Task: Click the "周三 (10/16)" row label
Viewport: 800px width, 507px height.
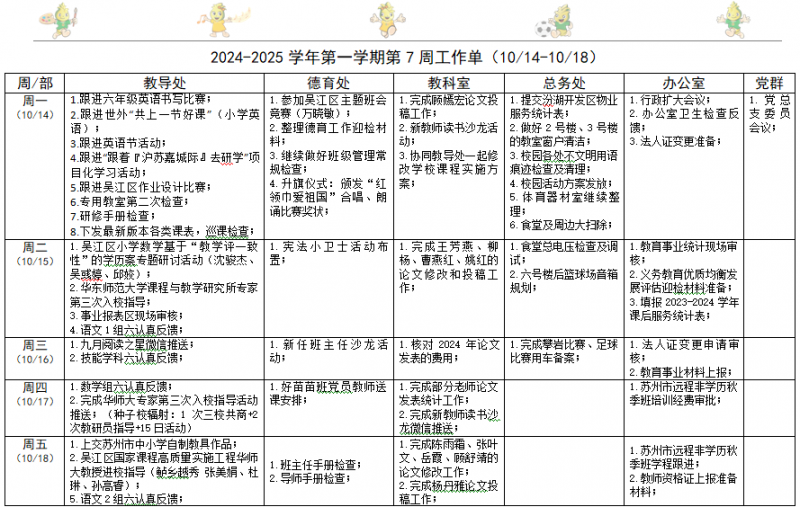Action: pyautogui.click(x=35, y=352)
